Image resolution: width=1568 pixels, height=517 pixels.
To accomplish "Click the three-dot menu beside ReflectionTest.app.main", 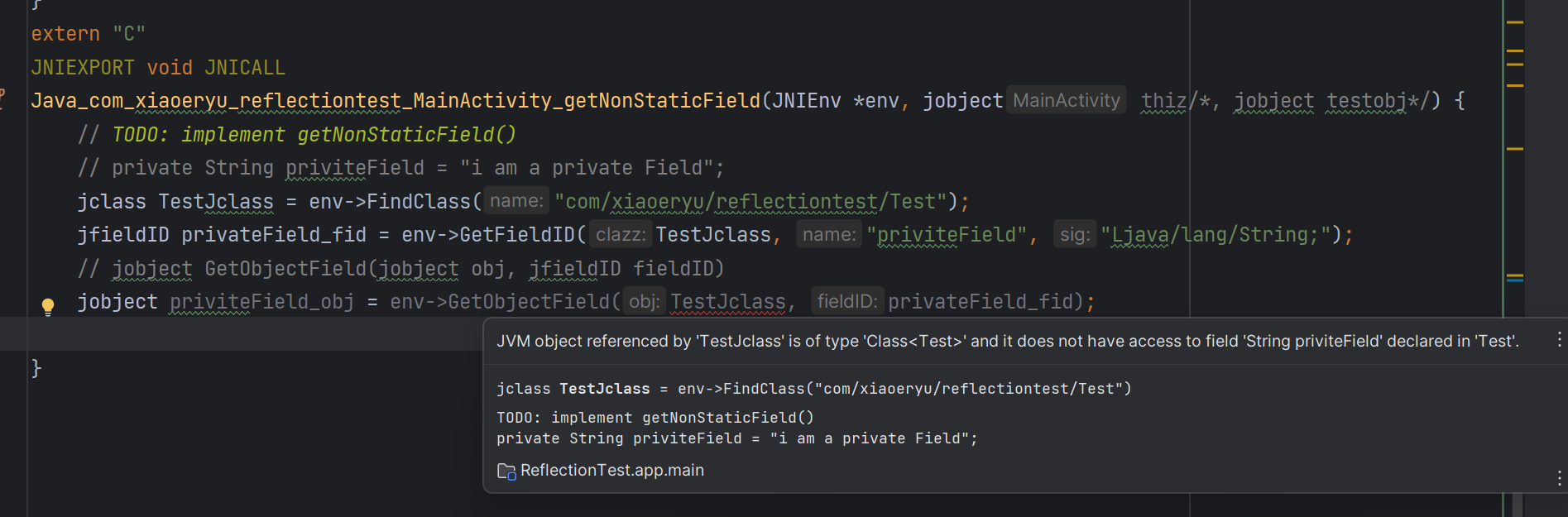I will (1559, 477).
